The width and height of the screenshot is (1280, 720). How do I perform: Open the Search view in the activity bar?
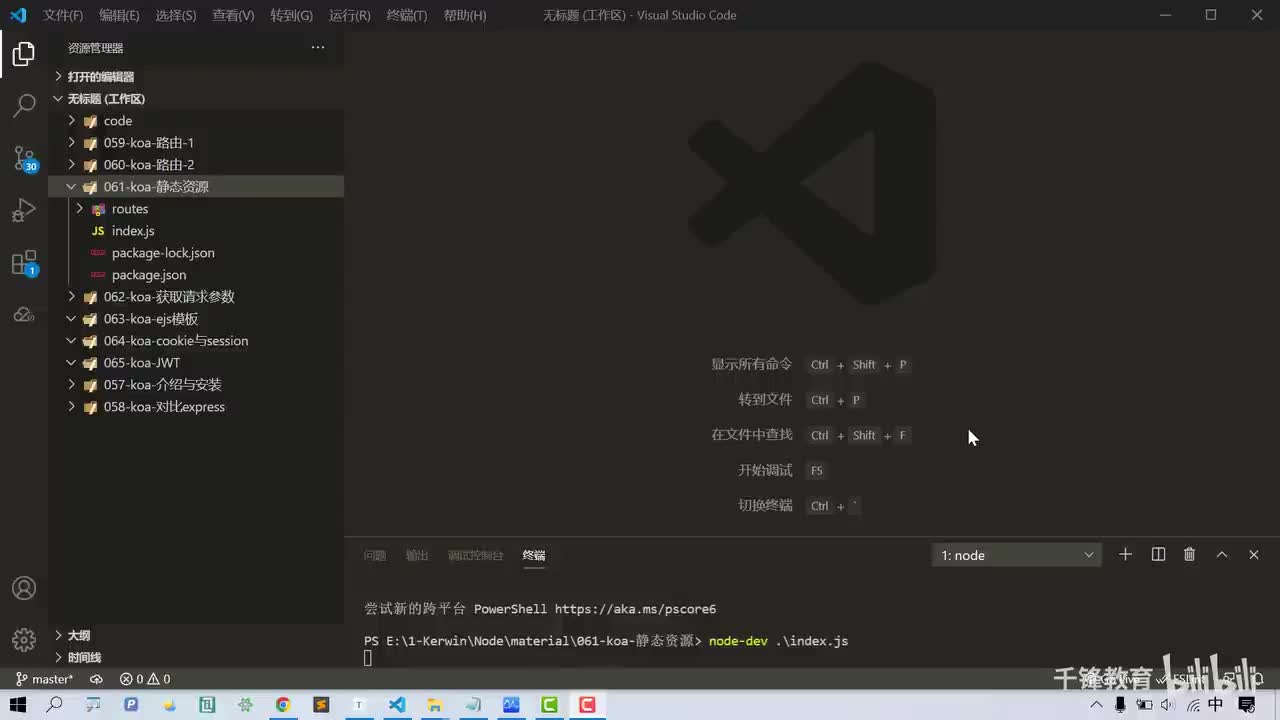[x=24, y=105]
